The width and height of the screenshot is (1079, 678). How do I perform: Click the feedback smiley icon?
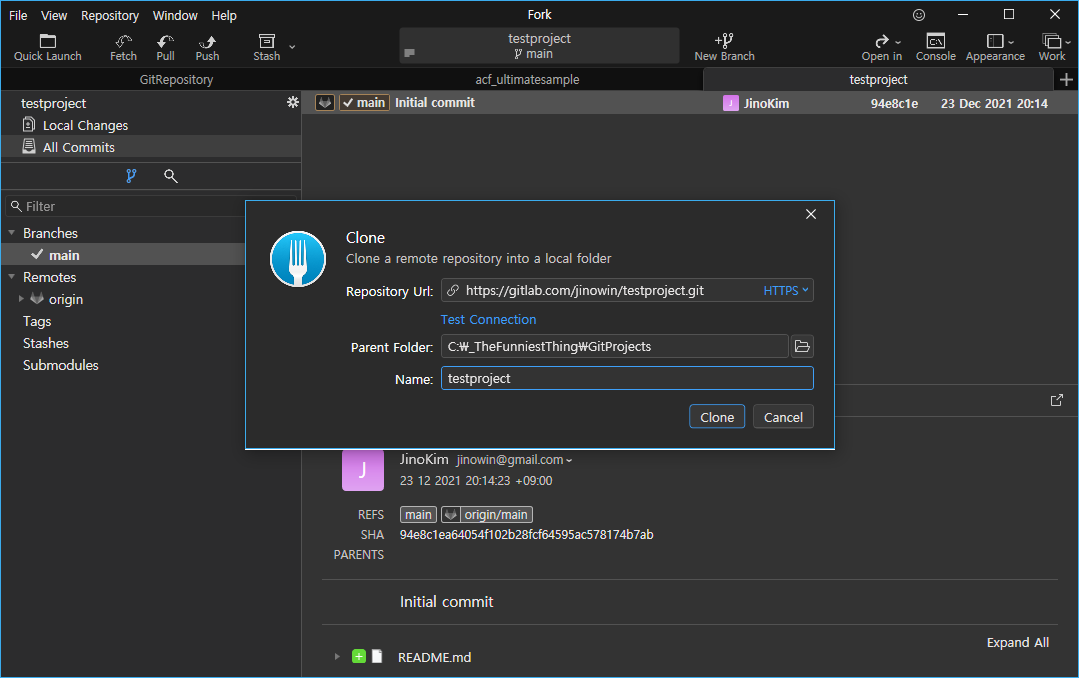919,14
